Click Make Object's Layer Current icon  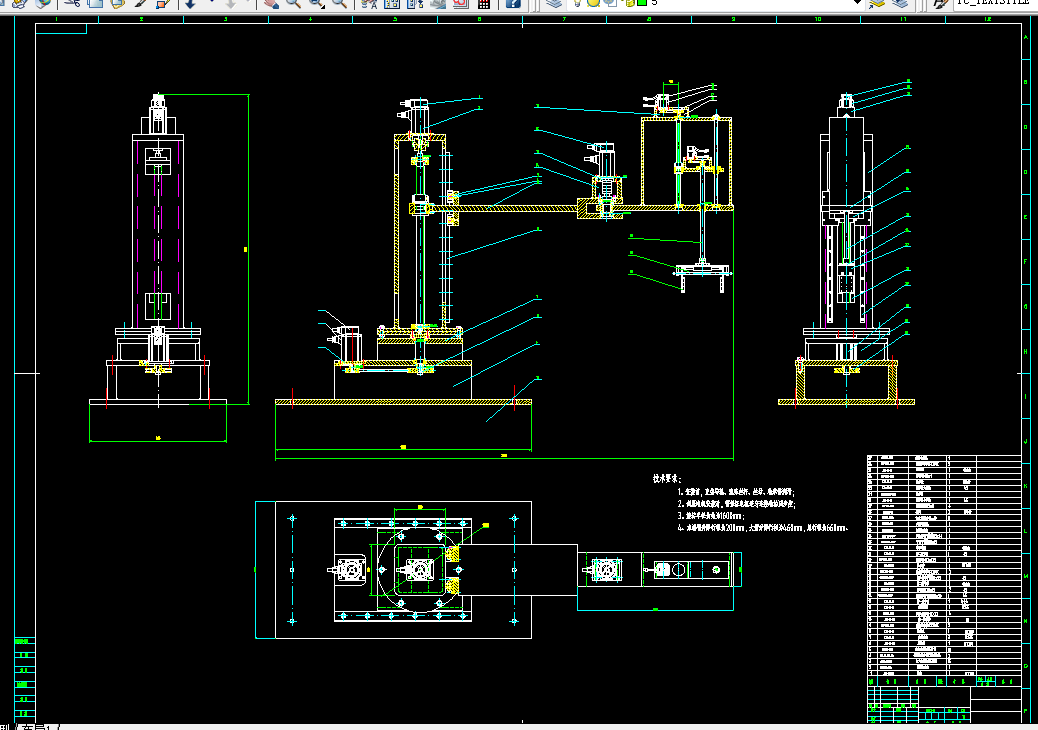point(877,3)
